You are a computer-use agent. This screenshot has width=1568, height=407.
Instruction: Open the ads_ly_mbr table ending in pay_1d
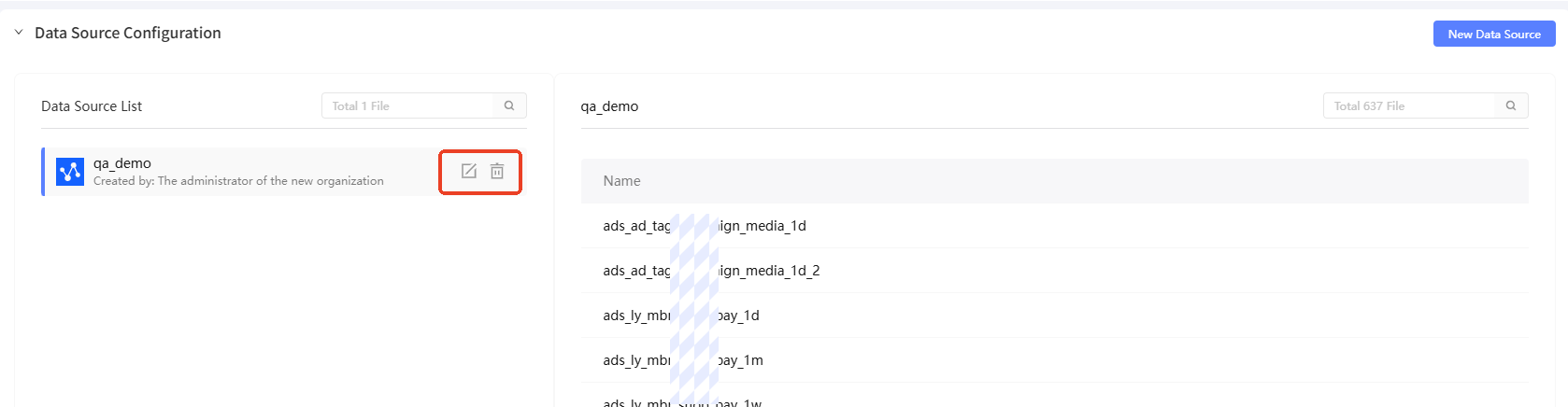coord(681,316)
